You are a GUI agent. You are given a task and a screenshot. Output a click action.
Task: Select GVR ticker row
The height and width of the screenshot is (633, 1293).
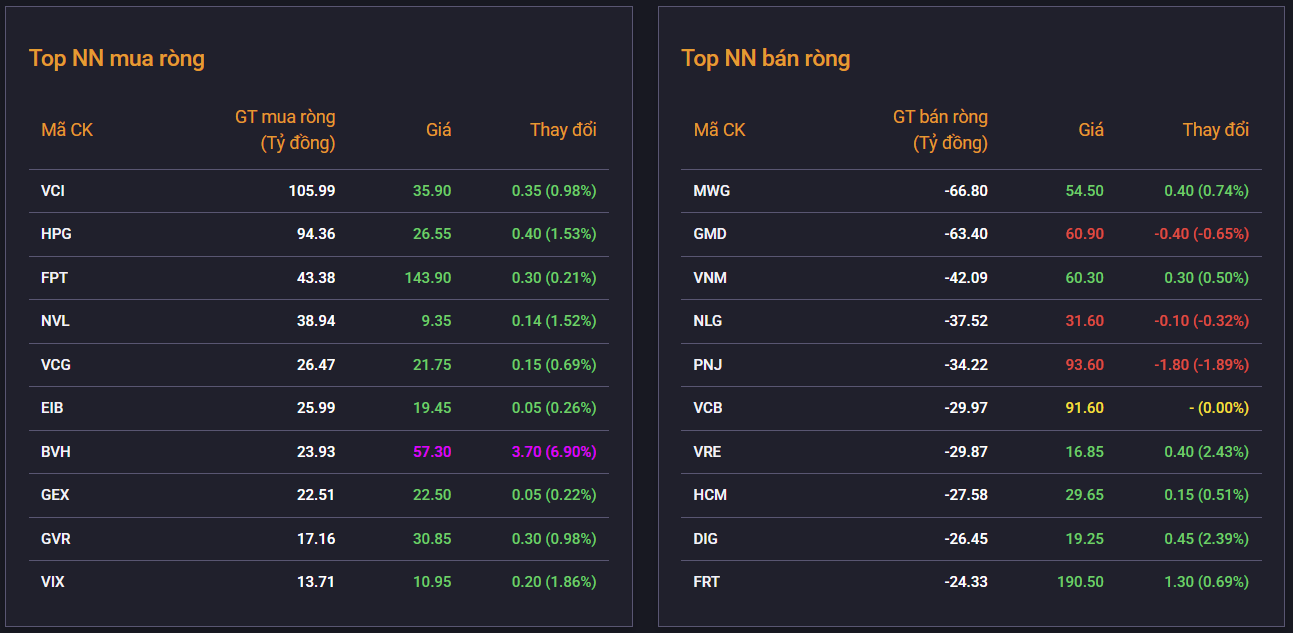pyautogui.click(x=319, y=538)
